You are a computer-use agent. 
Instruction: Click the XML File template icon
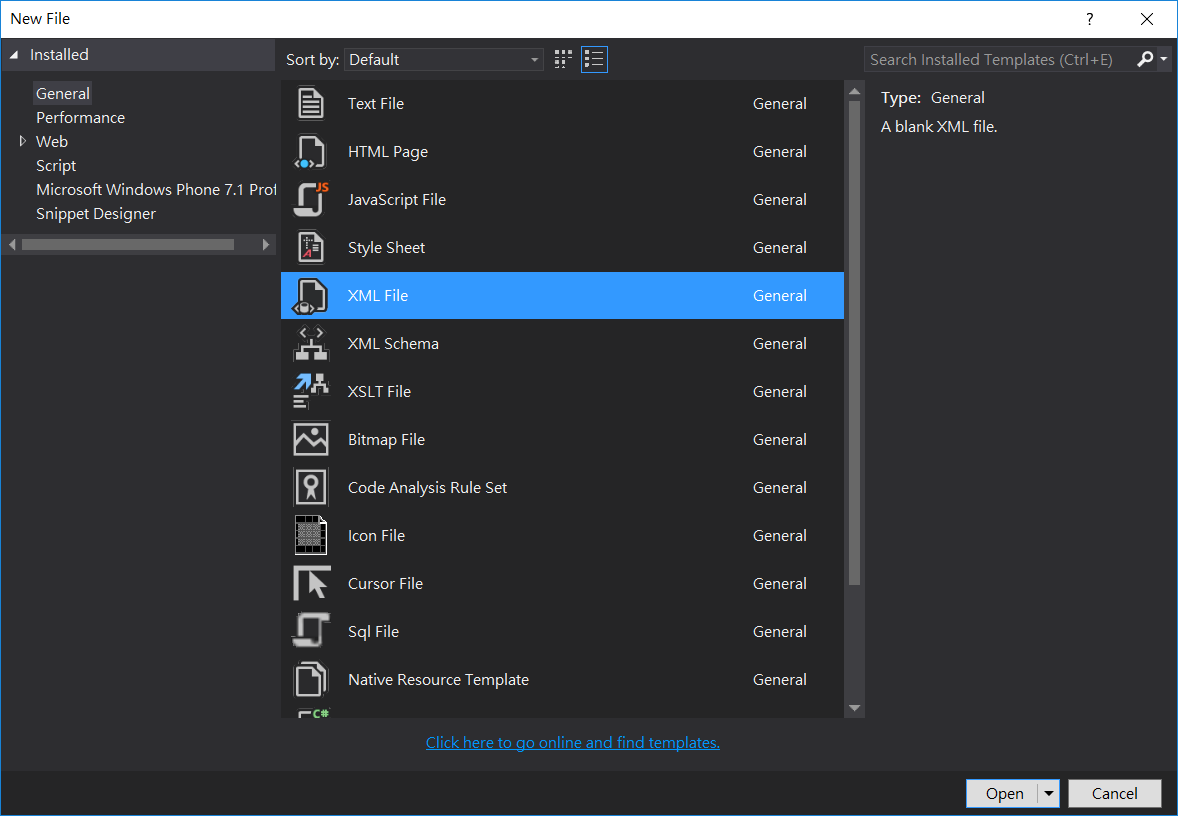310,296
